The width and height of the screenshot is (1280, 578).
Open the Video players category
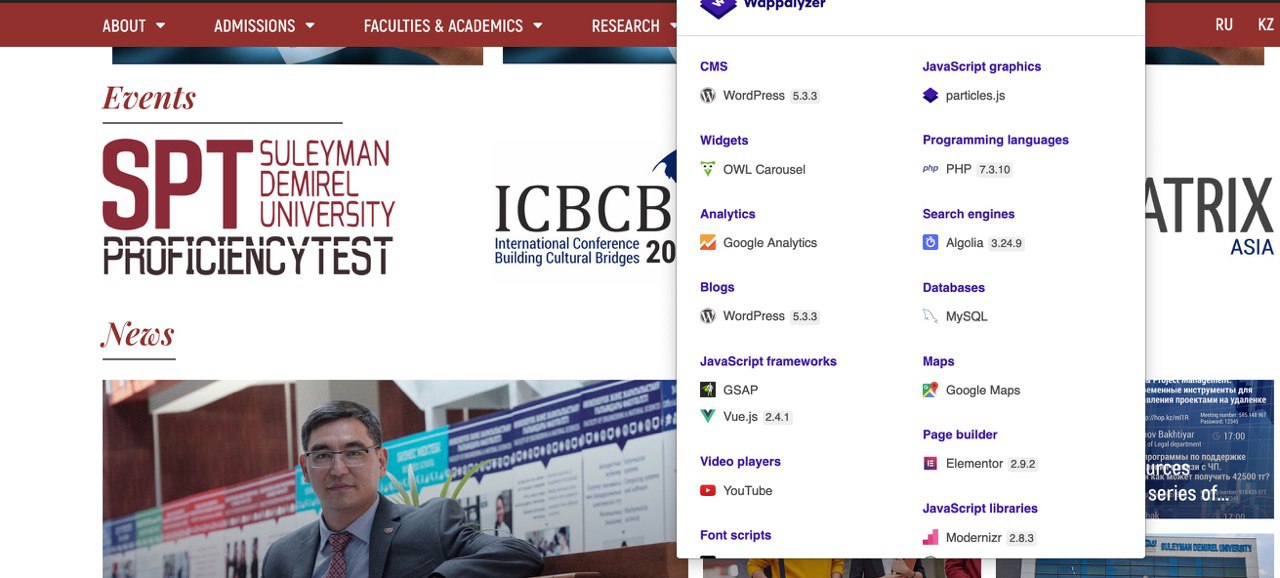[740, 461]
